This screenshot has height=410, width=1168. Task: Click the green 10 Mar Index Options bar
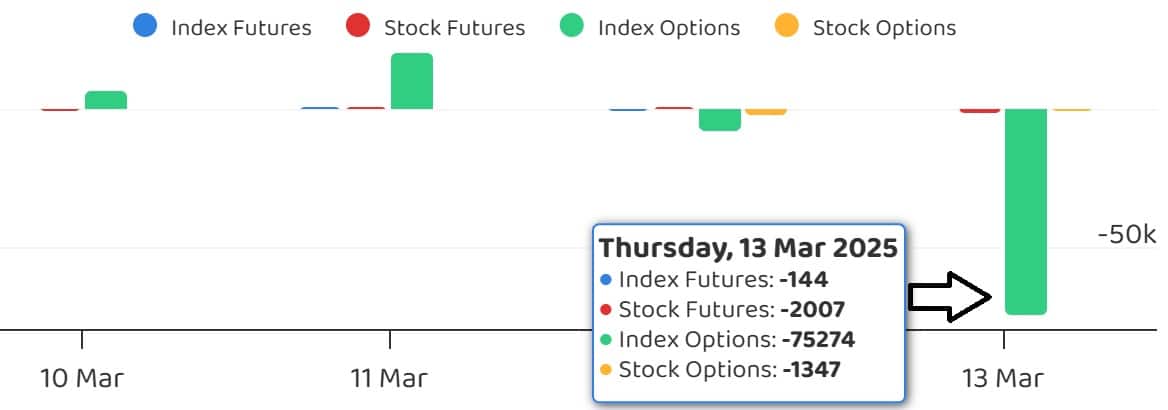click(x=105, y=100)
